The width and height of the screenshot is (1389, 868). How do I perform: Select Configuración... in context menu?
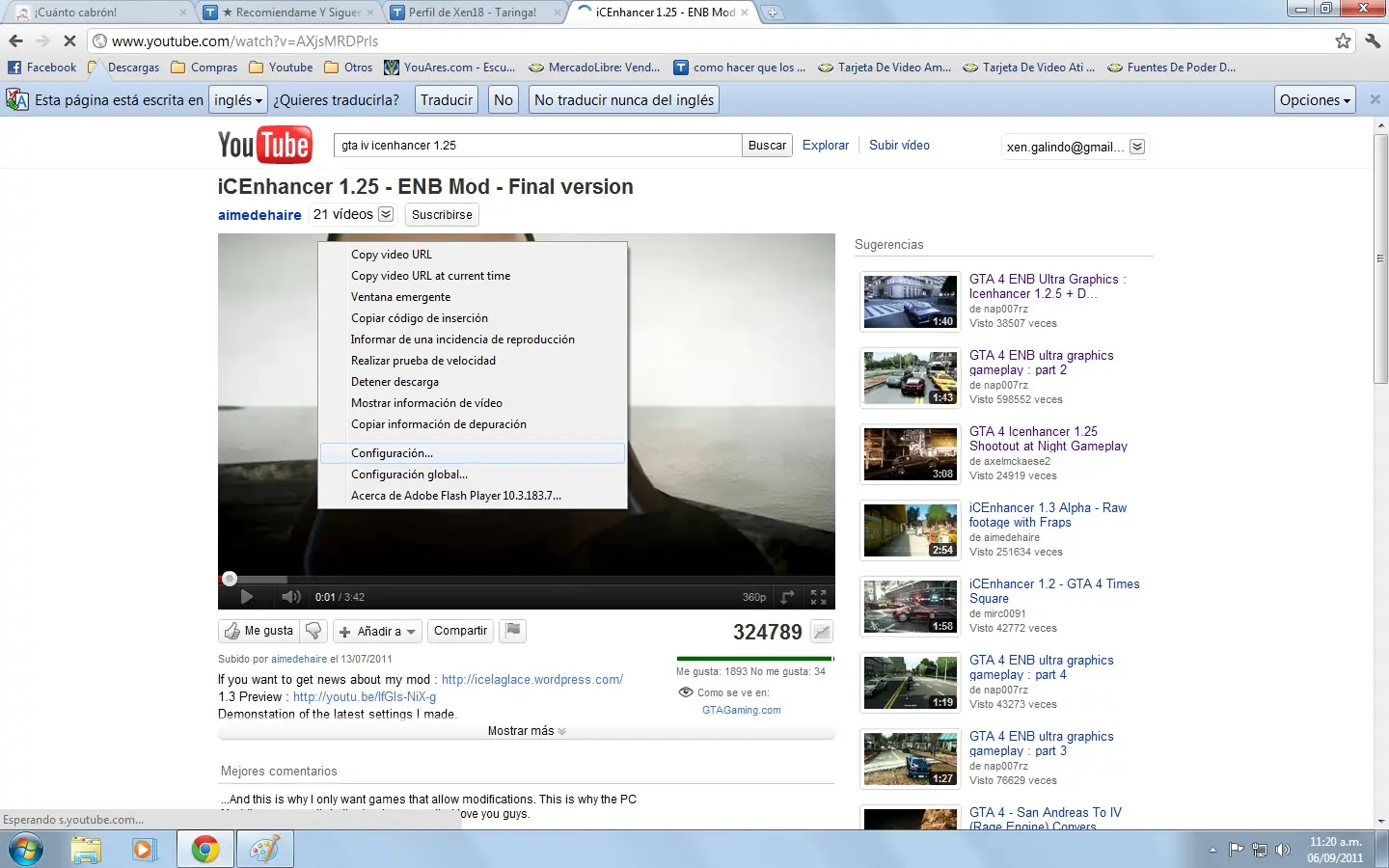(473, 453)
